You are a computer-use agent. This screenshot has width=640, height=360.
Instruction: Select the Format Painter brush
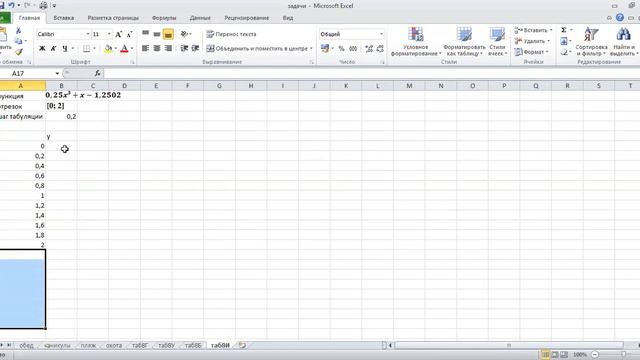(18, 52)
